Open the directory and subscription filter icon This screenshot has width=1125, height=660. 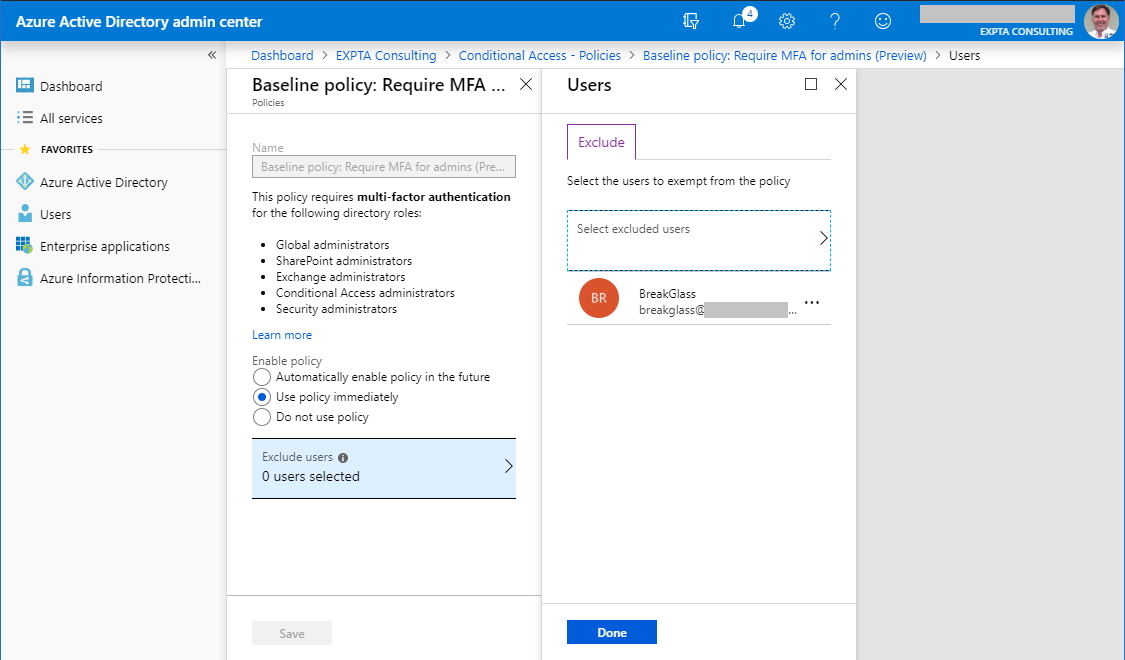(x=691, y=21)
